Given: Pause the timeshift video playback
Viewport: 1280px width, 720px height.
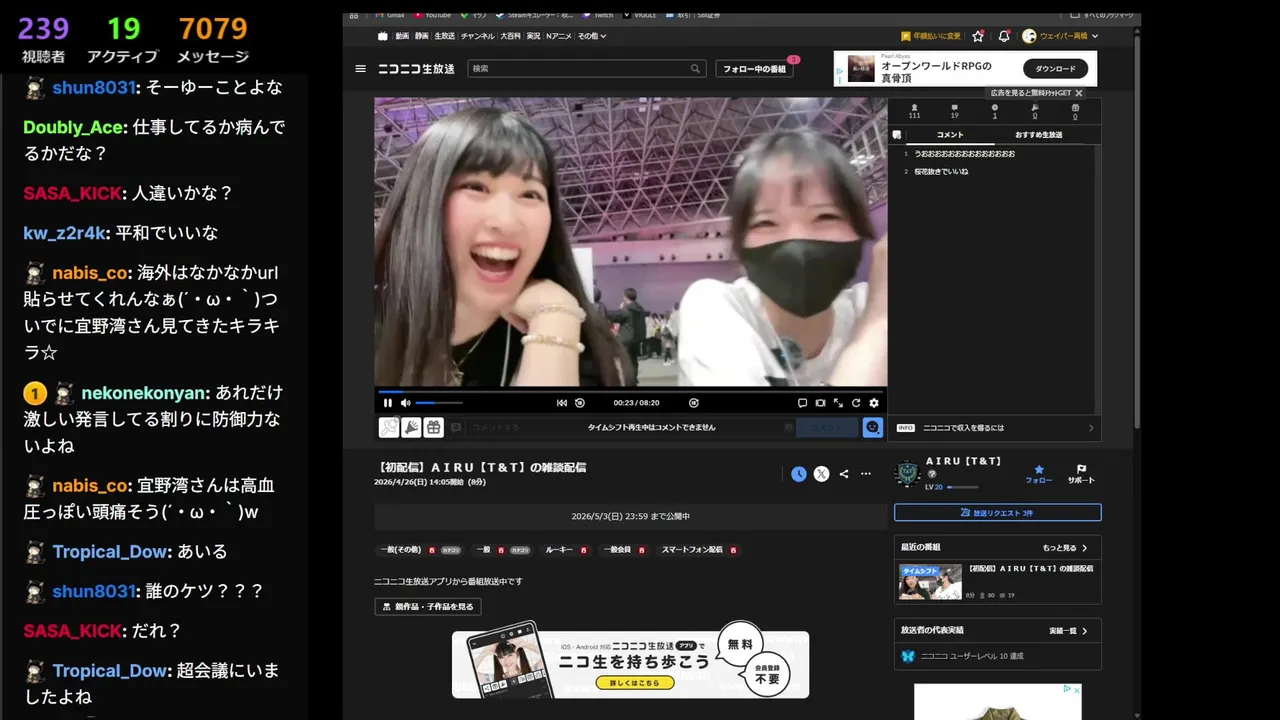Looking at the screenshot, I should click(388, 403).
